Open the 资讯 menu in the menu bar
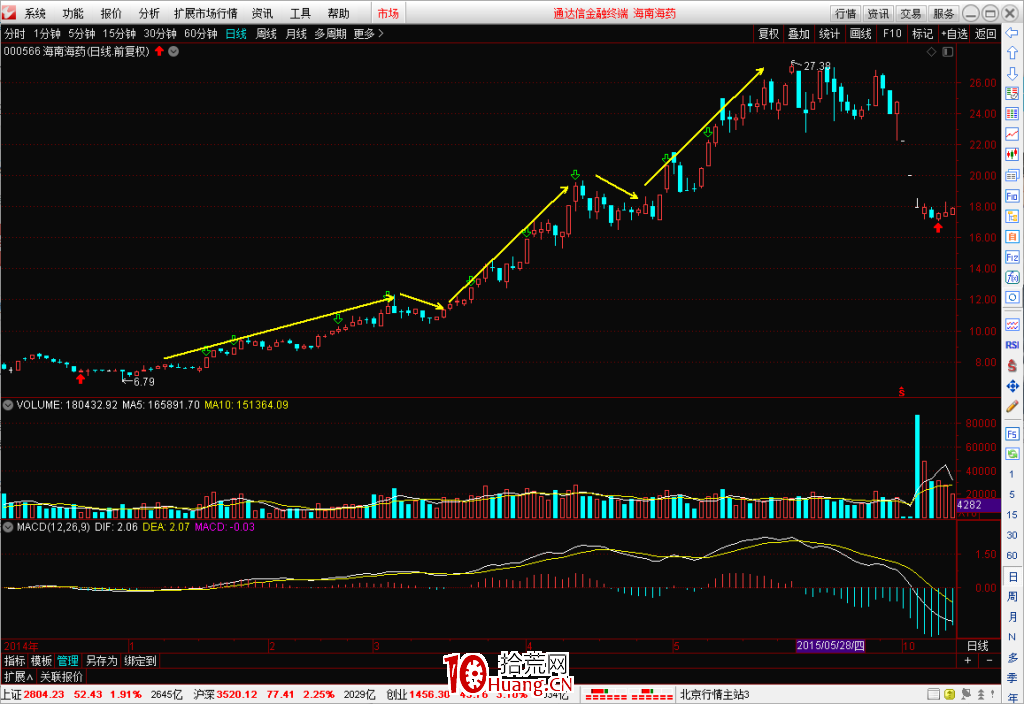1024x704 pixels. tap(263, 13)
